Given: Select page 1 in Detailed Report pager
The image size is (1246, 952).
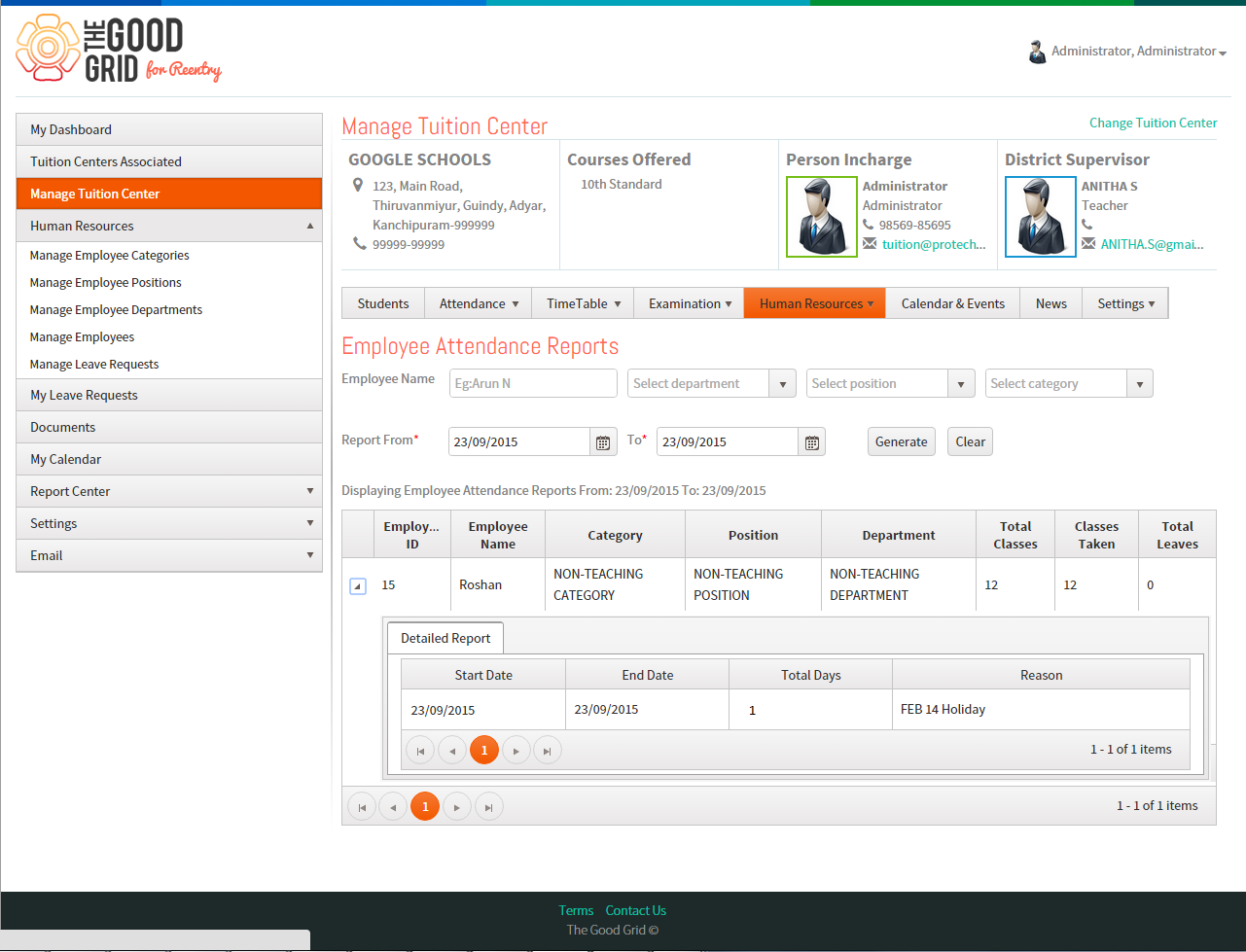Looking at the screenshot, I should 484,750.
